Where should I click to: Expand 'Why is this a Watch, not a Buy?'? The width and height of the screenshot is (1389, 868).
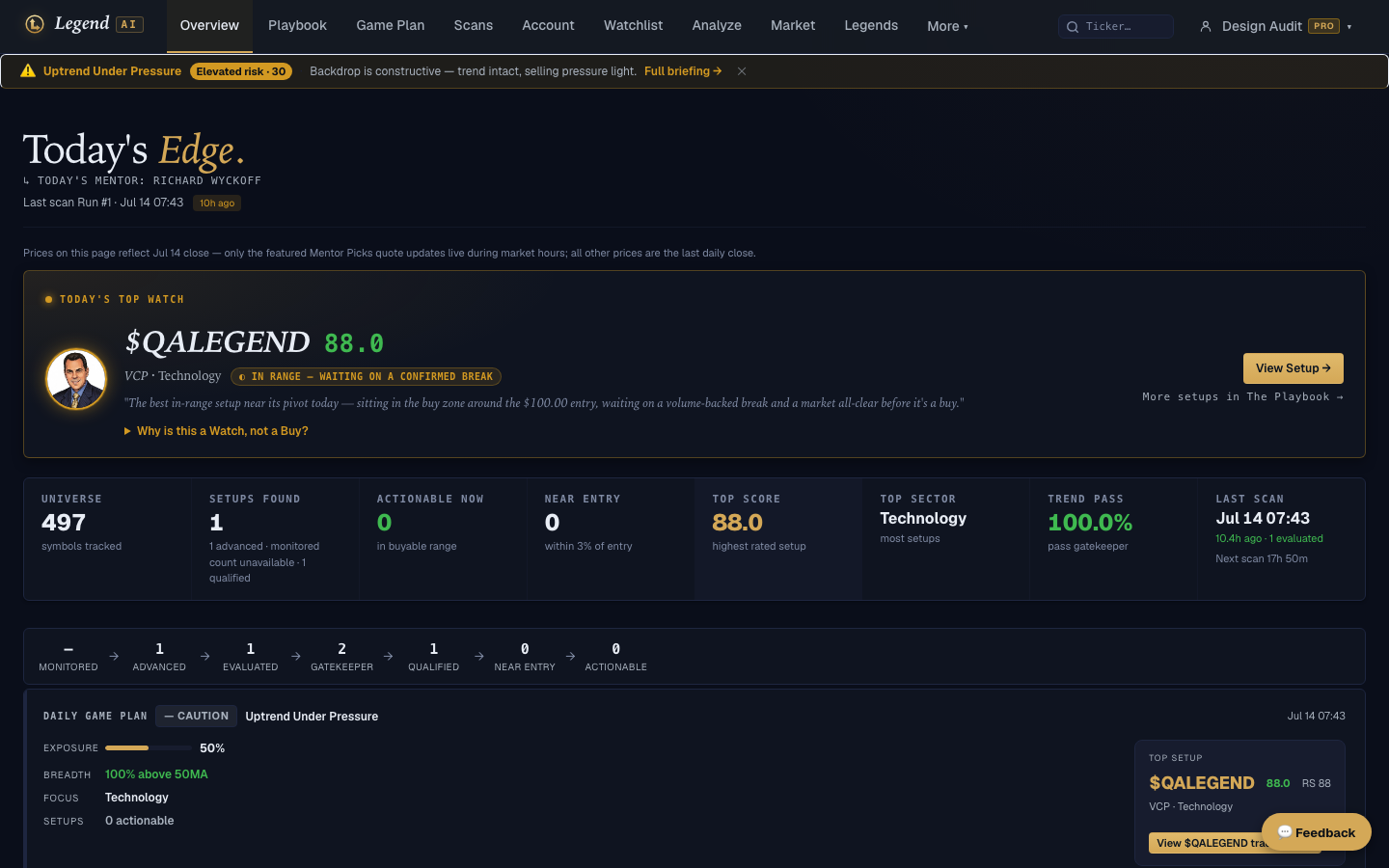[x=216, y=431]
